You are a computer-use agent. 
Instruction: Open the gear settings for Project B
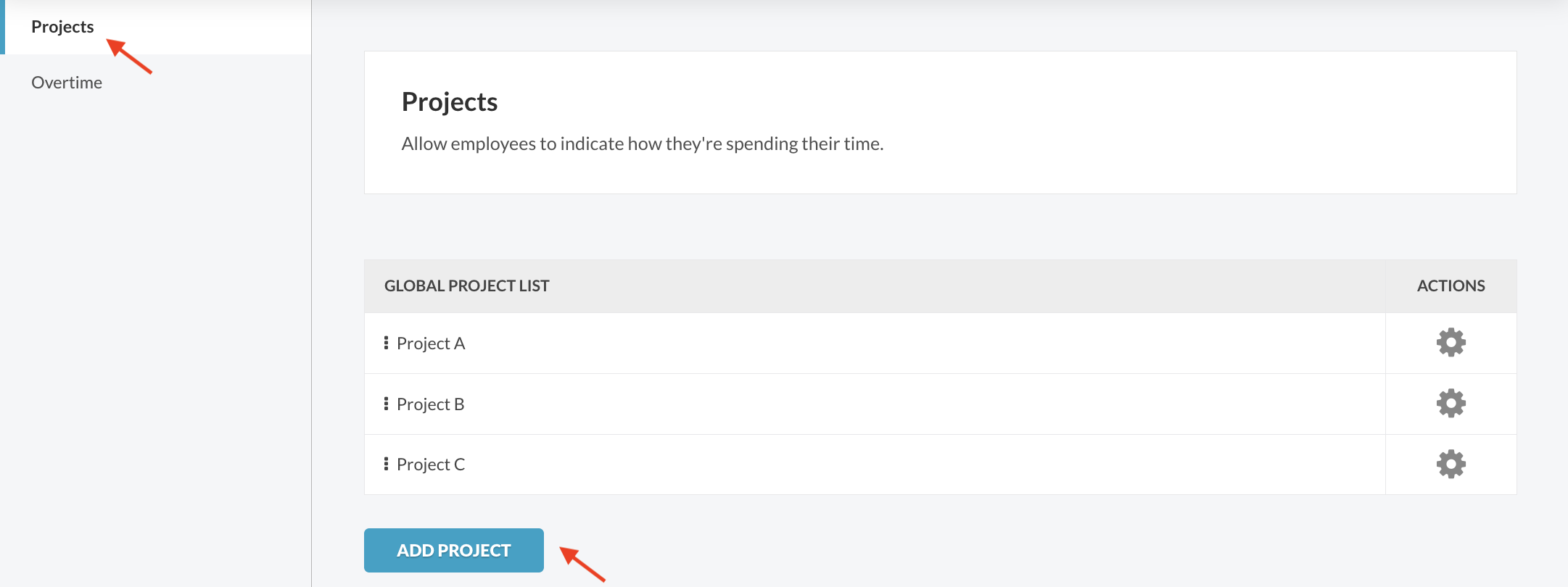1451,404
